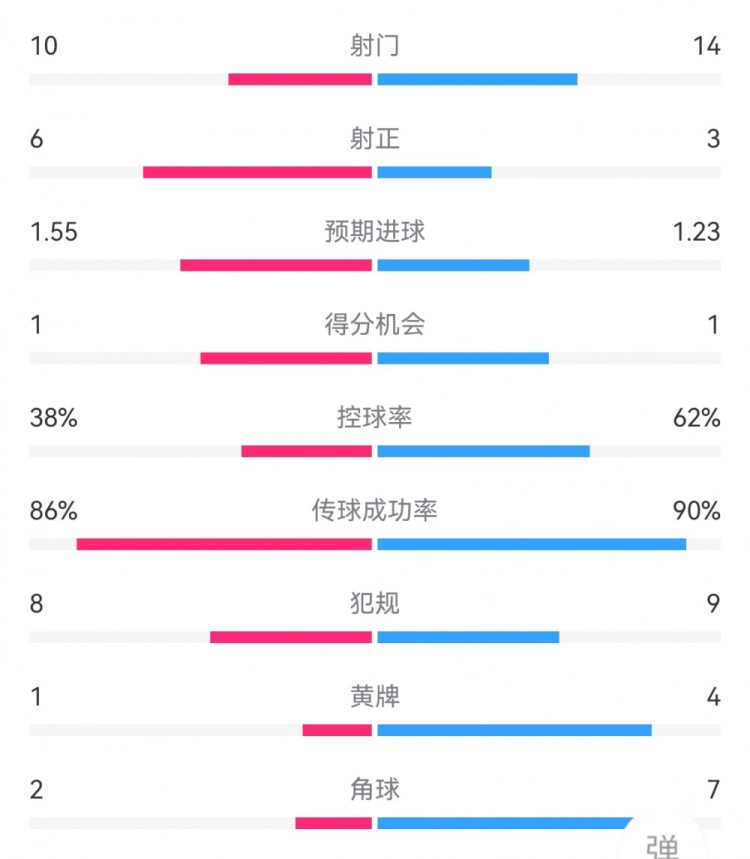Image resolution: width=750 pixels, height=859 pixels.
Task: Click the blue 射门 bar
Action: pos(477,79)
